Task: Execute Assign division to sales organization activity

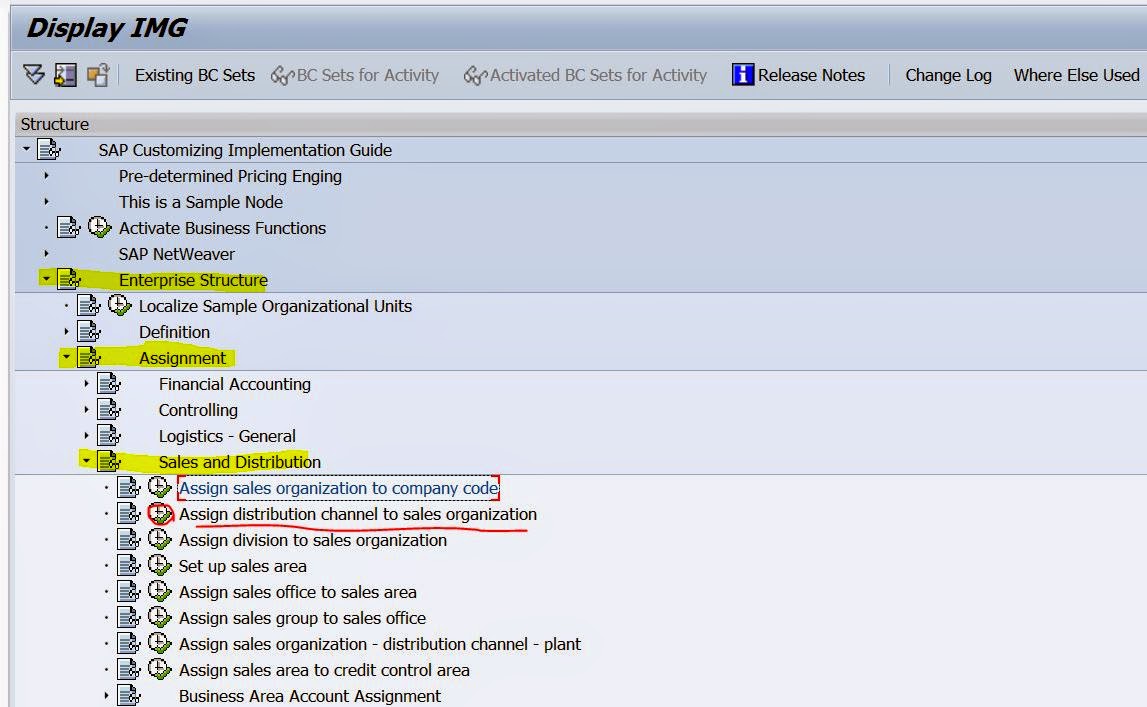Action: [x=159, y=540]
